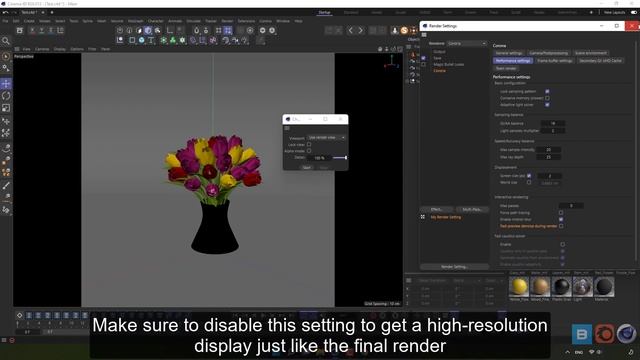The image size is (640, 360).
Task: Click the Max ray depth input field
Action: click(549, 157)
